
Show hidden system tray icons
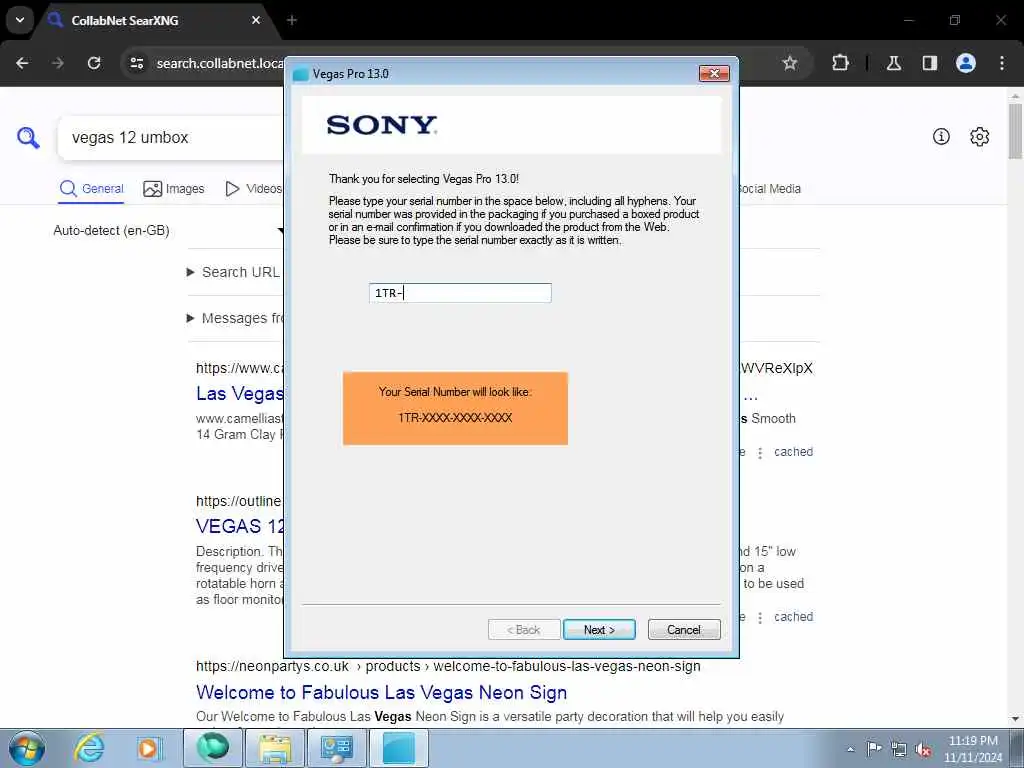tap(850, 750)
